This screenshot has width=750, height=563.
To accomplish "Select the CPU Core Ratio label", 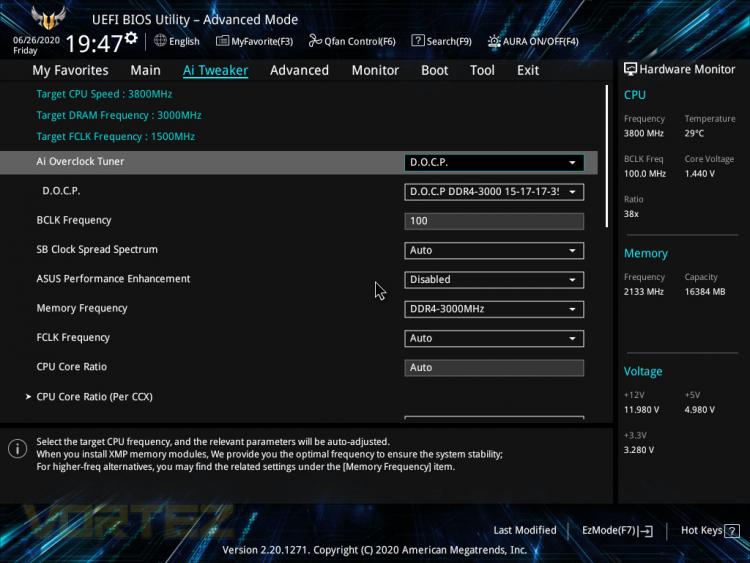I will [71, 367].
